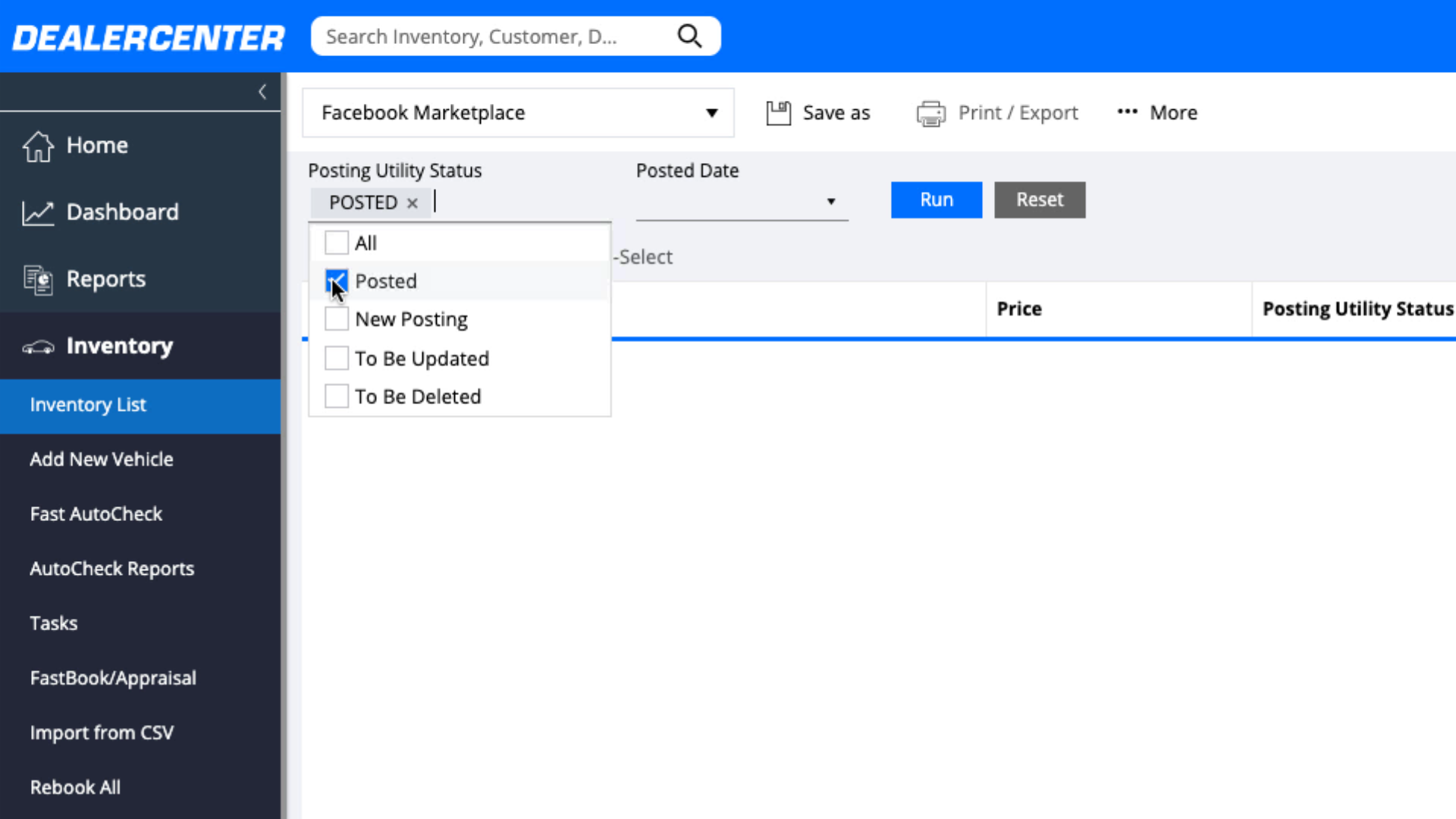Viewport: 1456px width, 819px height.
Task: Sort by the Price column header
Action: 1019,309
